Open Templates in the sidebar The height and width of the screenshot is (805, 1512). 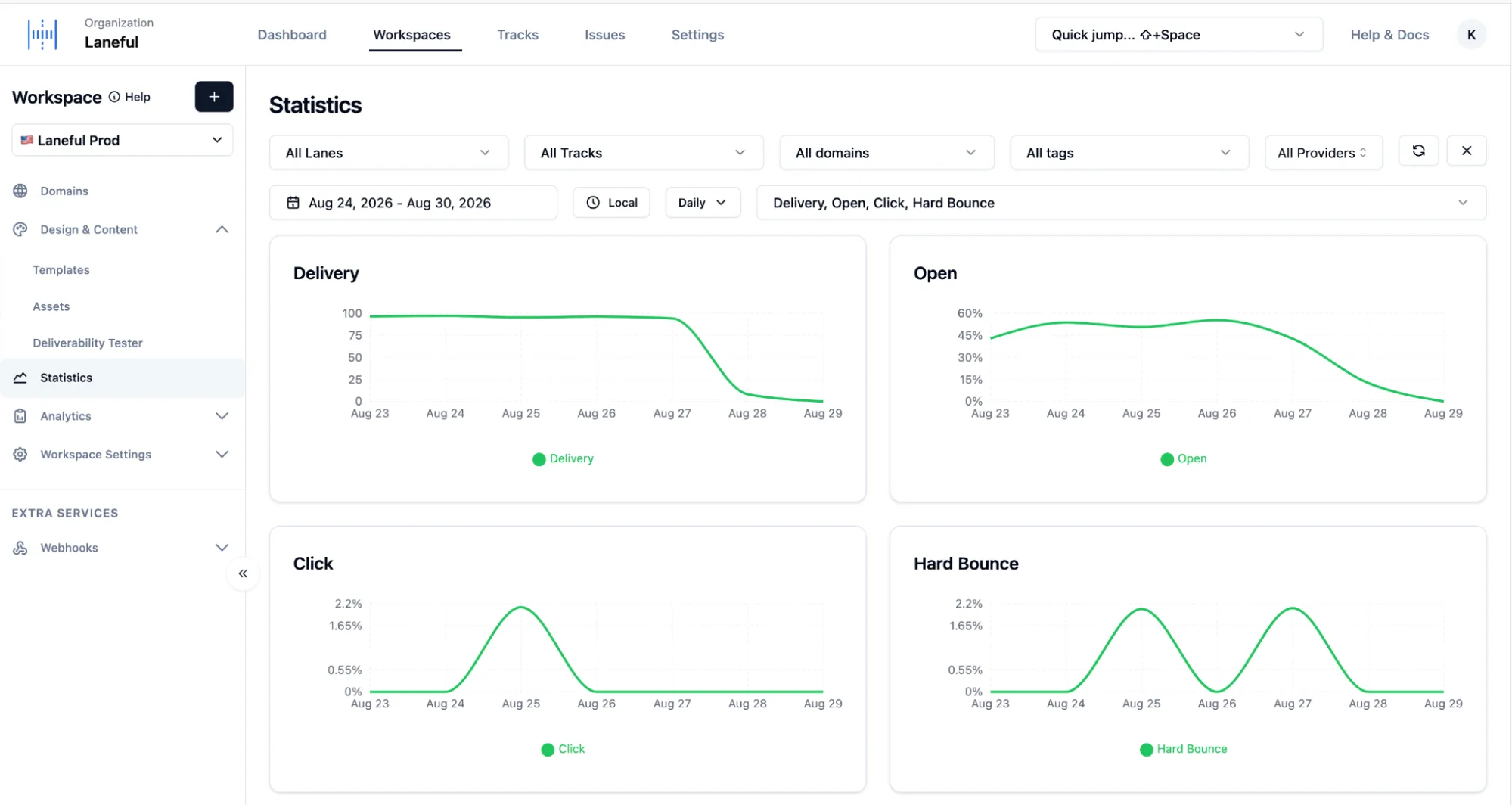tap(61, 270)
